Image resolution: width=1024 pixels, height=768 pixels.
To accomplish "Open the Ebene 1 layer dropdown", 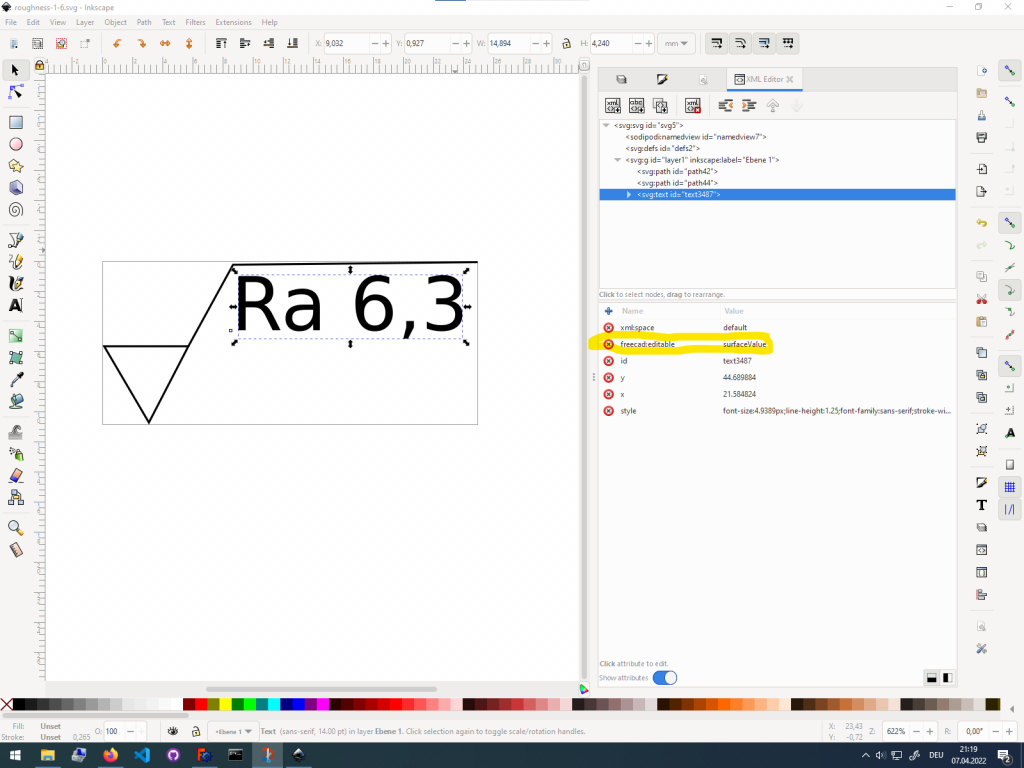I will (x=233, y=731).
